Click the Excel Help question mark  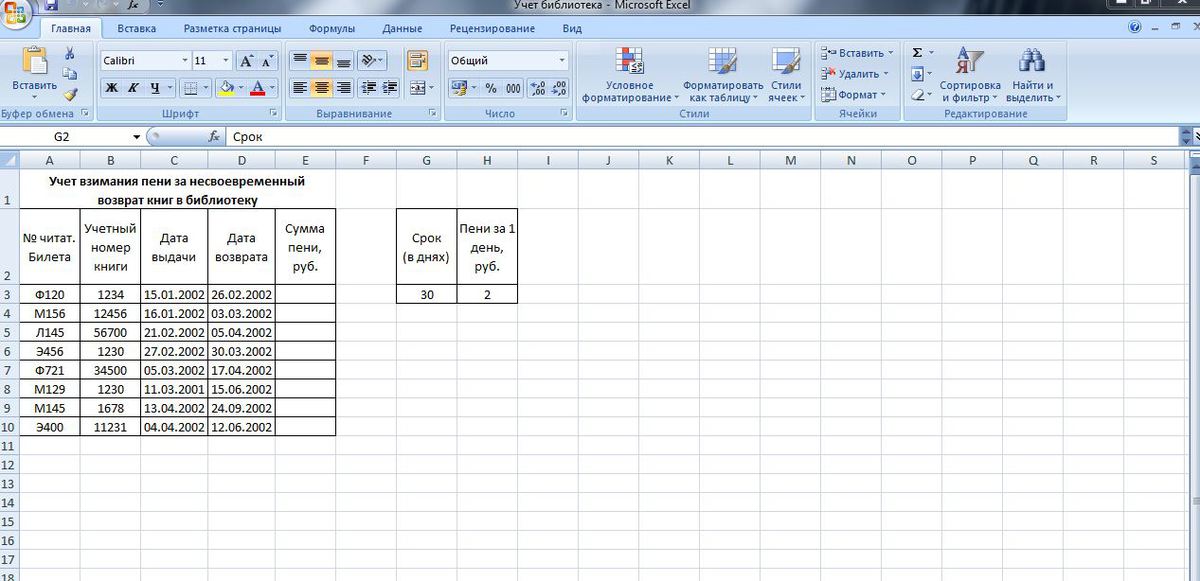tap(1135, 28)
